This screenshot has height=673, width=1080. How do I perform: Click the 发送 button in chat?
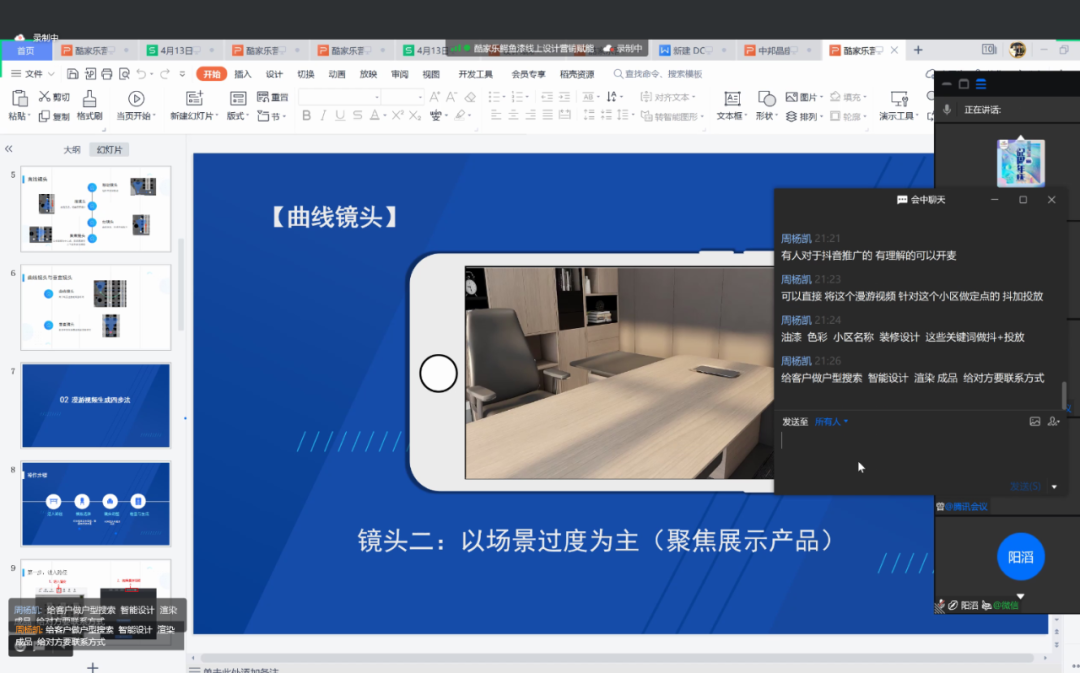point(1025,486)
